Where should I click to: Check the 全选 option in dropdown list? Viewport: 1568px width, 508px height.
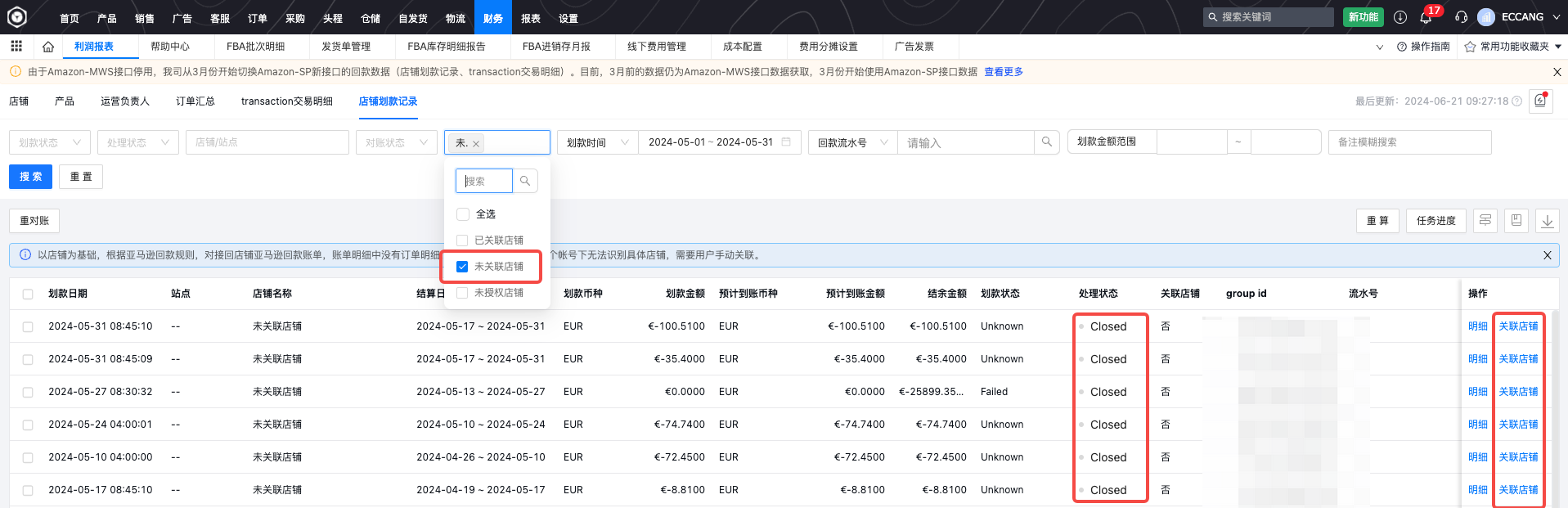(x=463, y=214)
